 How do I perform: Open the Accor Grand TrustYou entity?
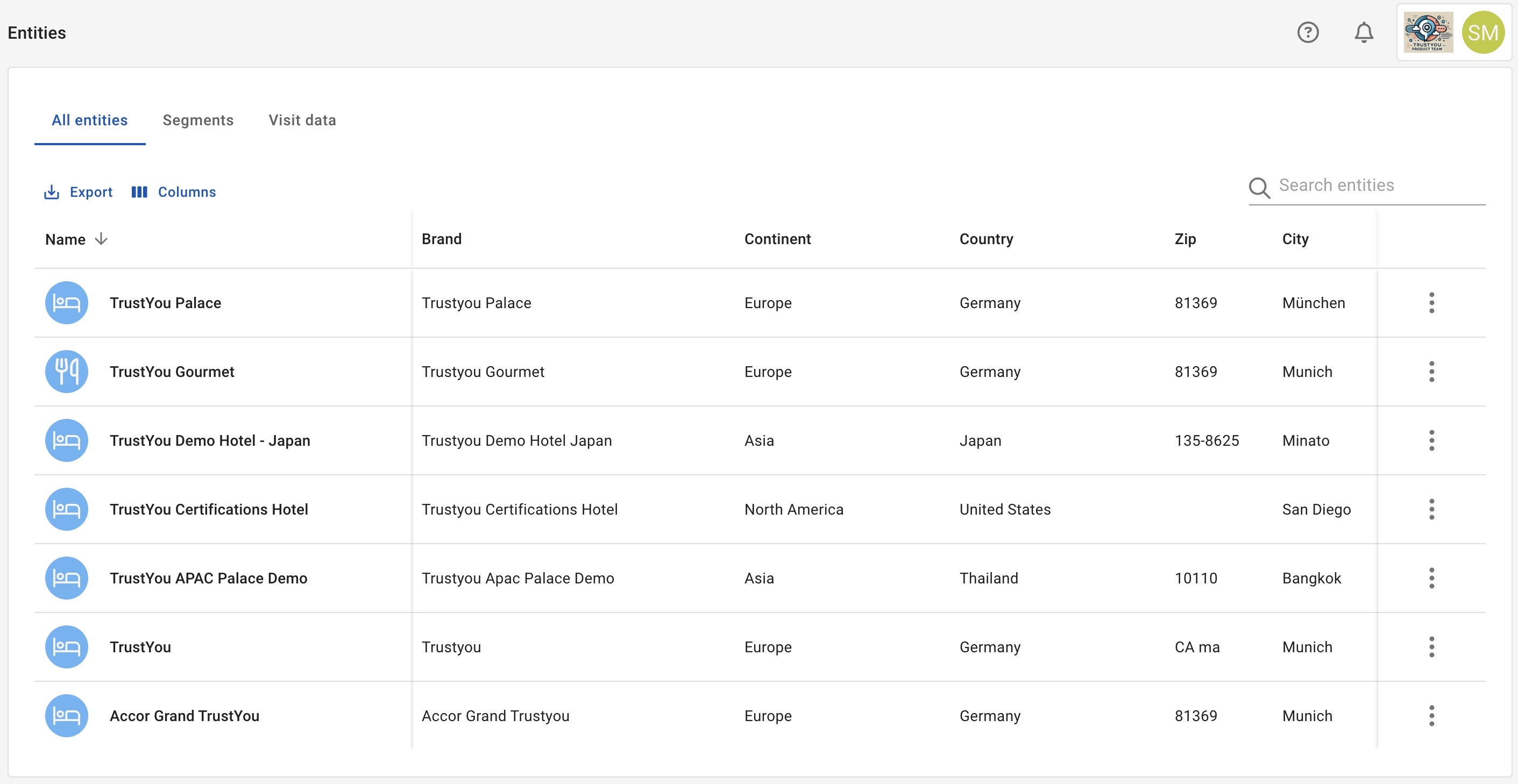184,716
